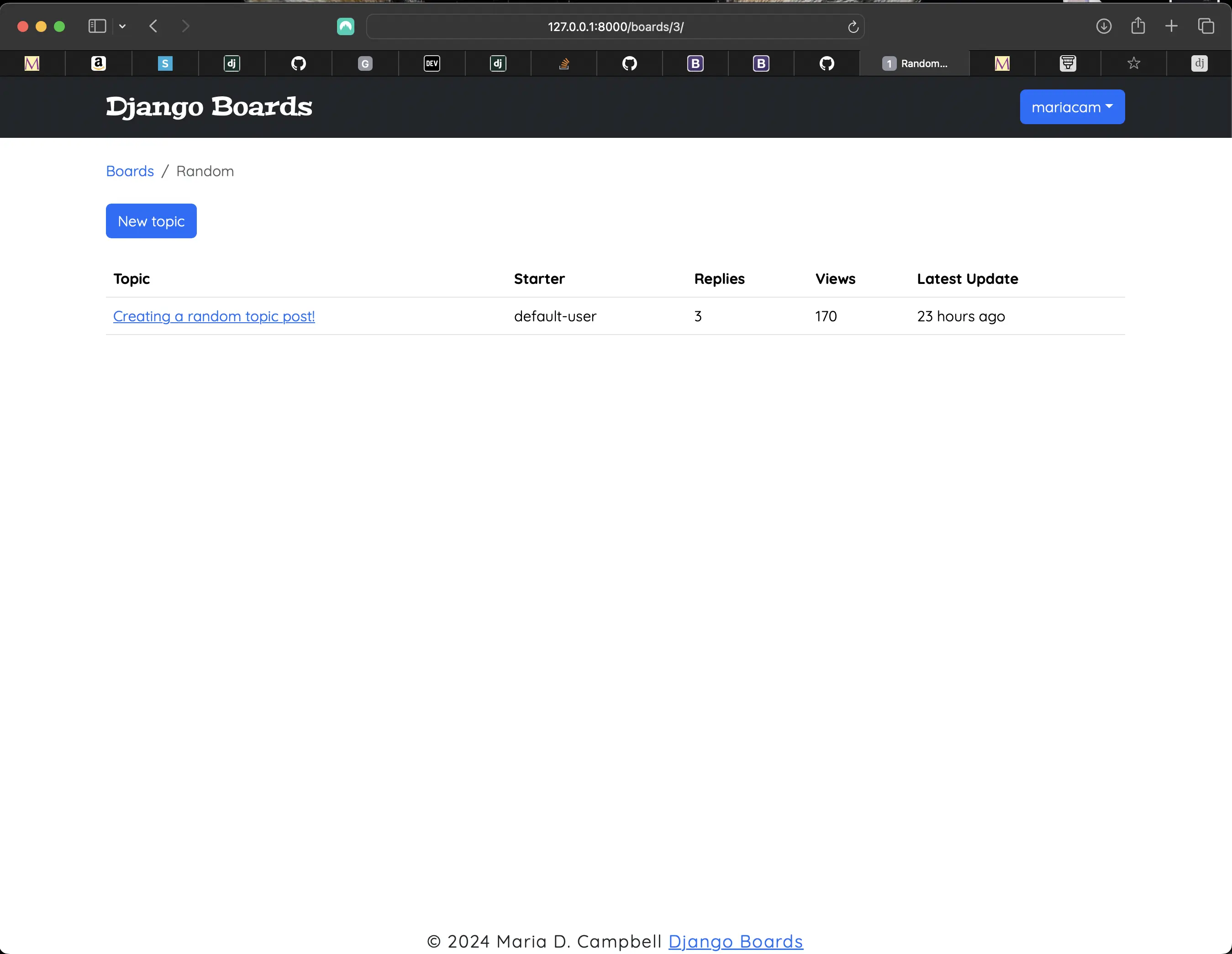Open the Share menu

click(x=1138, y=26)
